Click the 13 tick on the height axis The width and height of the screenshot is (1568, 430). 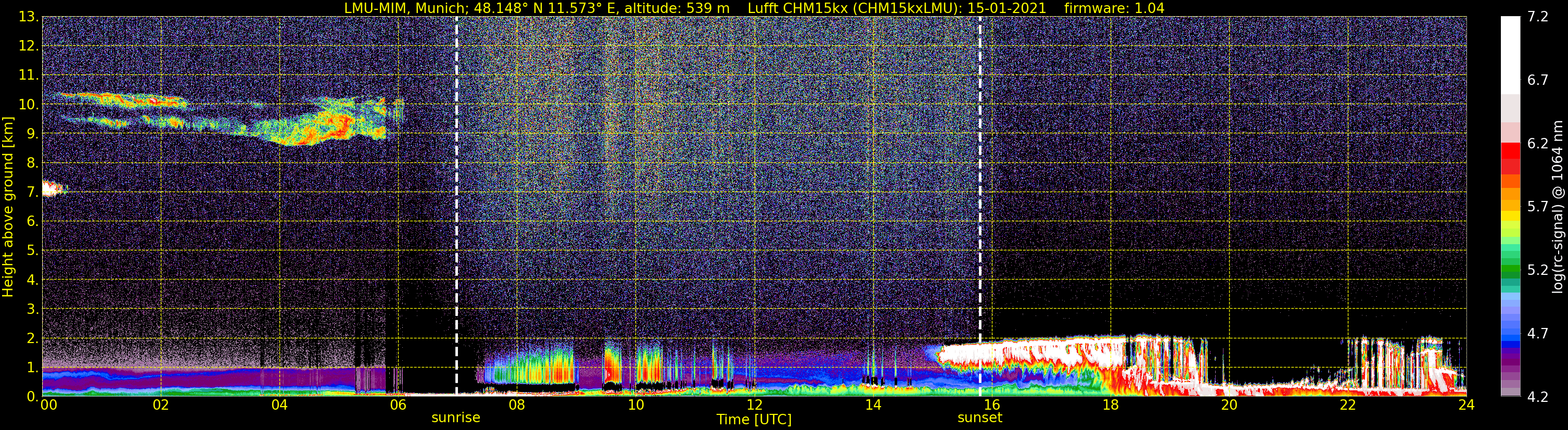28,17
